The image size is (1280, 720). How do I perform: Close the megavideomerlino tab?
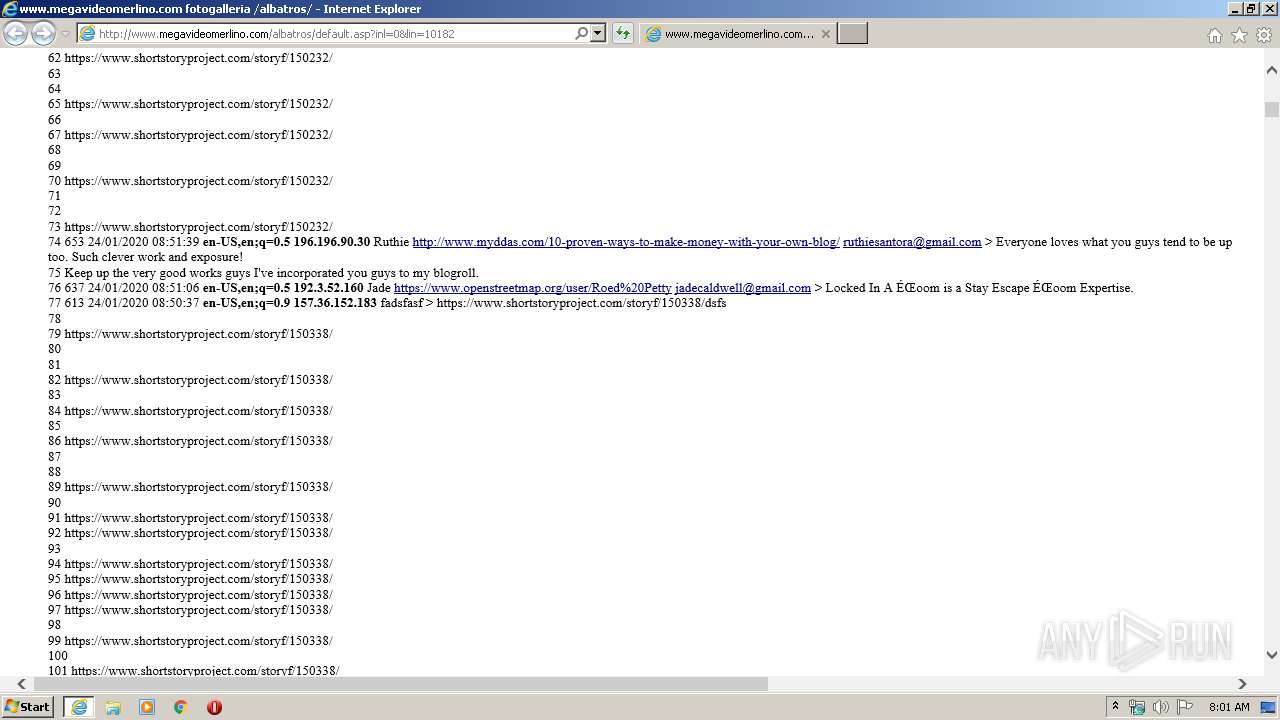(826, 34)
